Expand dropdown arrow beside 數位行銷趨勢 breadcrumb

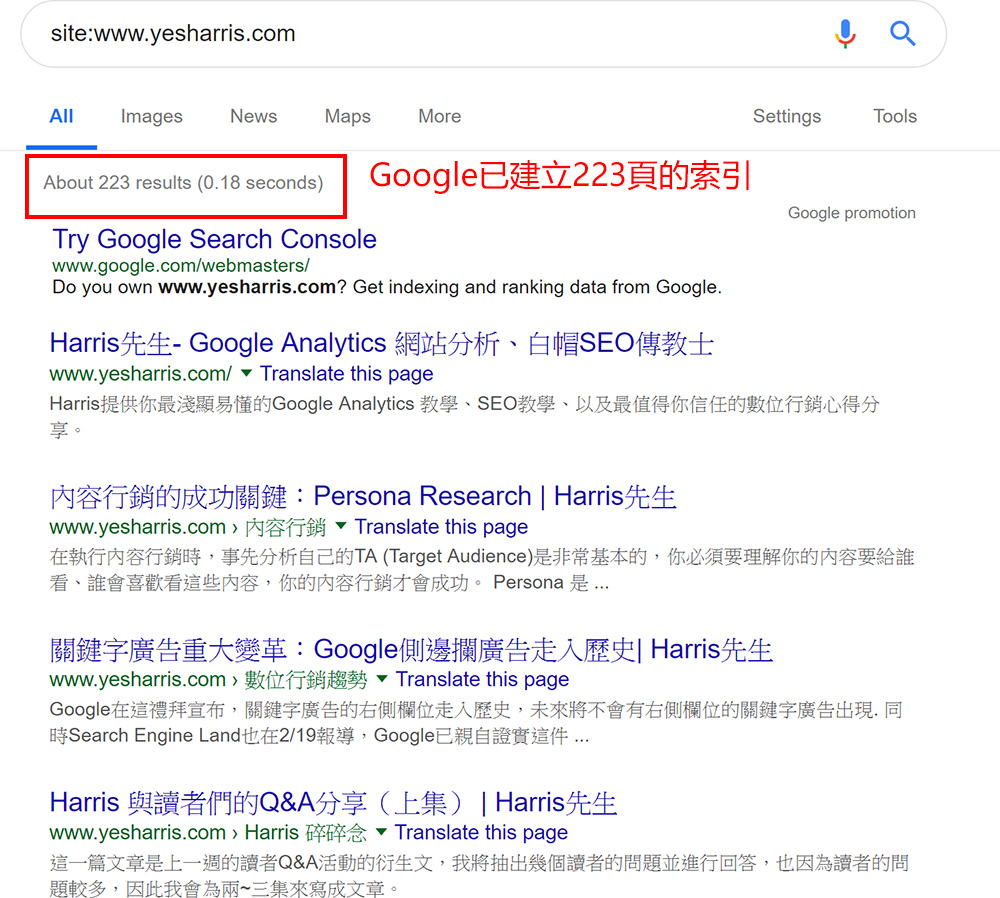tap(382, 678)
